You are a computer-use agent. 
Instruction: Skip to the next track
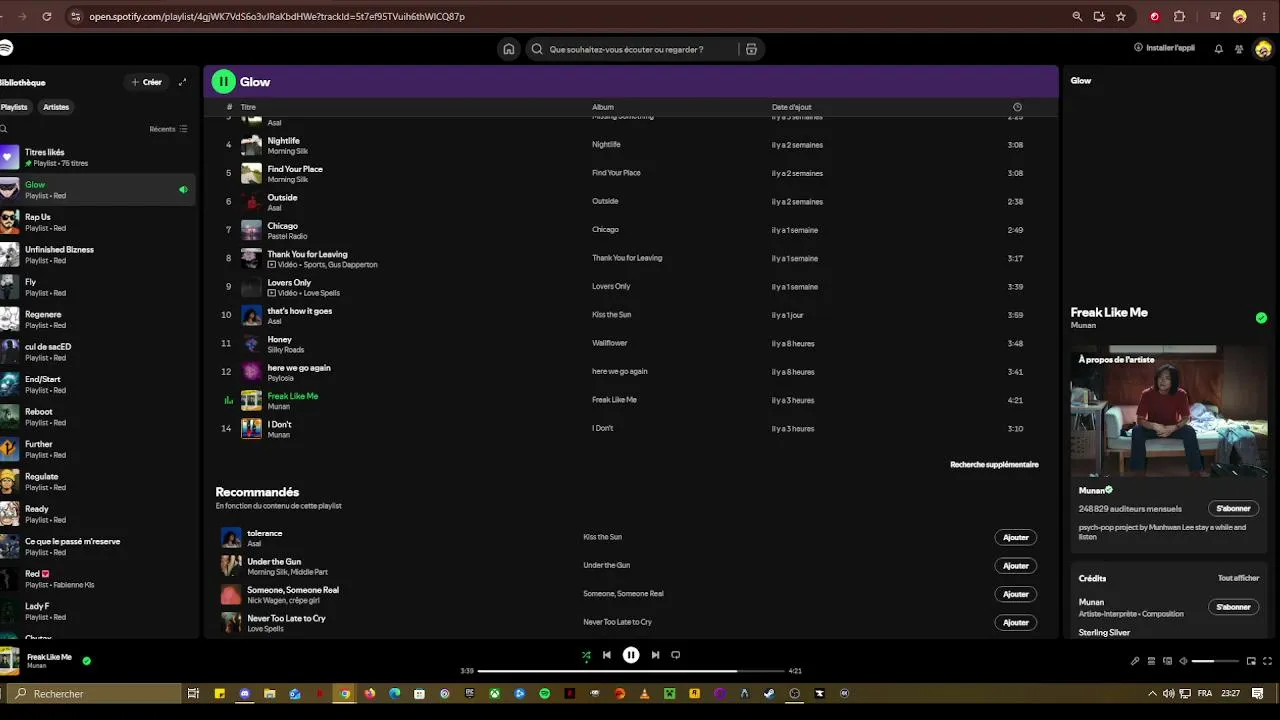(655, 655)
